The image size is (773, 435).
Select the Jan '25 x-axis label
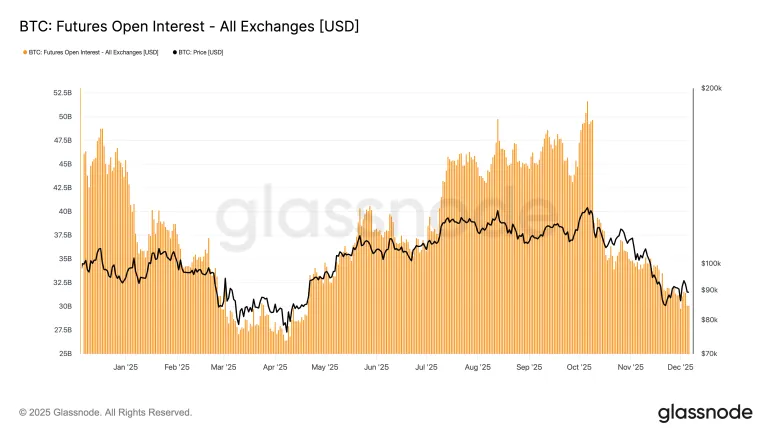pos(125,367)
